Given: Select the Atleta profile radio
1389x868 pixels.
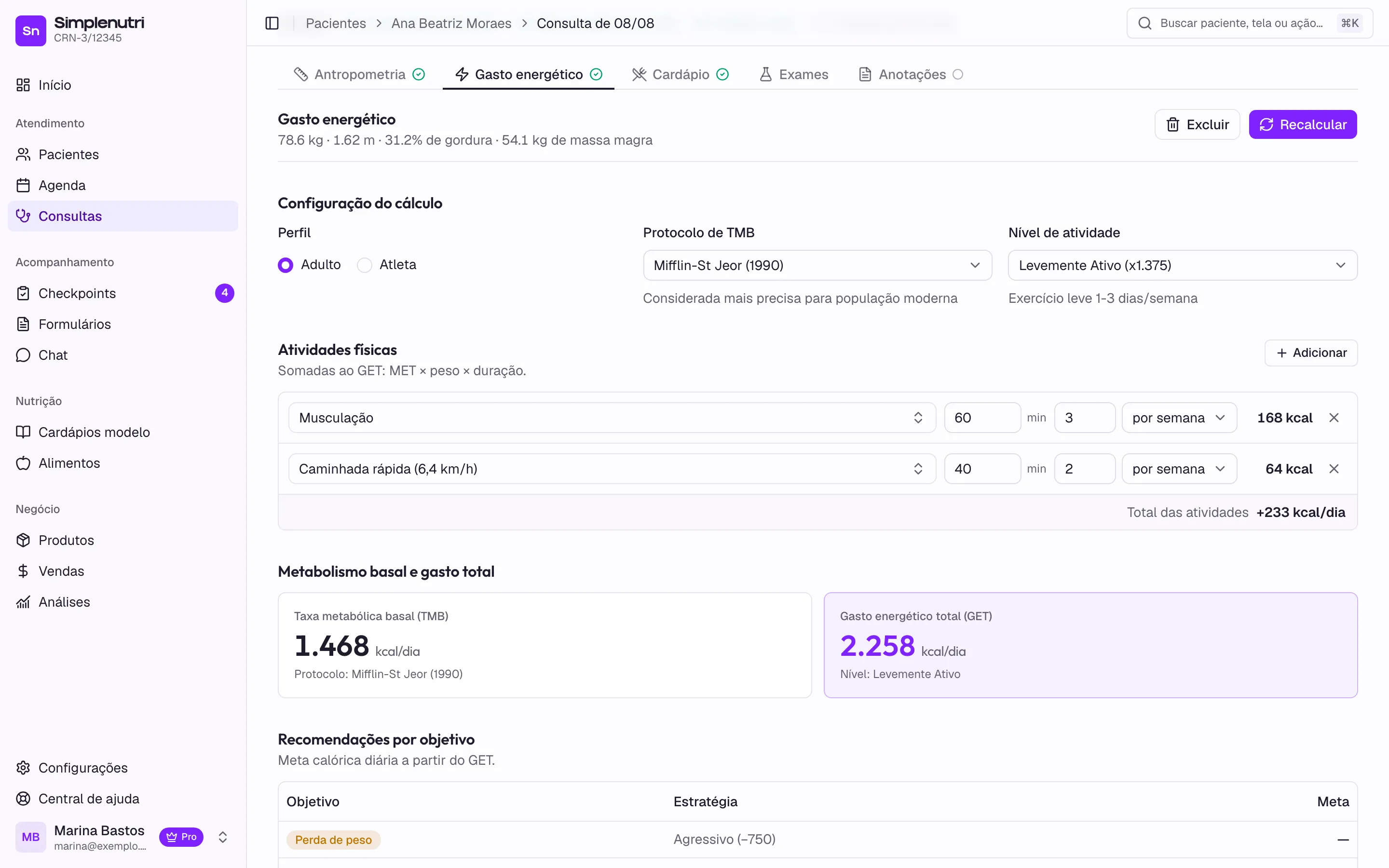Looking at the screenshot, I should click(x=365, y=265).
